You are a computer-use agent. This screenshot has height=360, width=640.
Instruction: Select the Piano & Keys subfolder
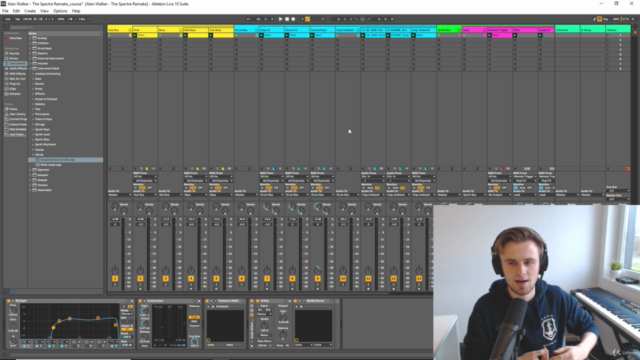pyautogui.click(x=43, y=119)
